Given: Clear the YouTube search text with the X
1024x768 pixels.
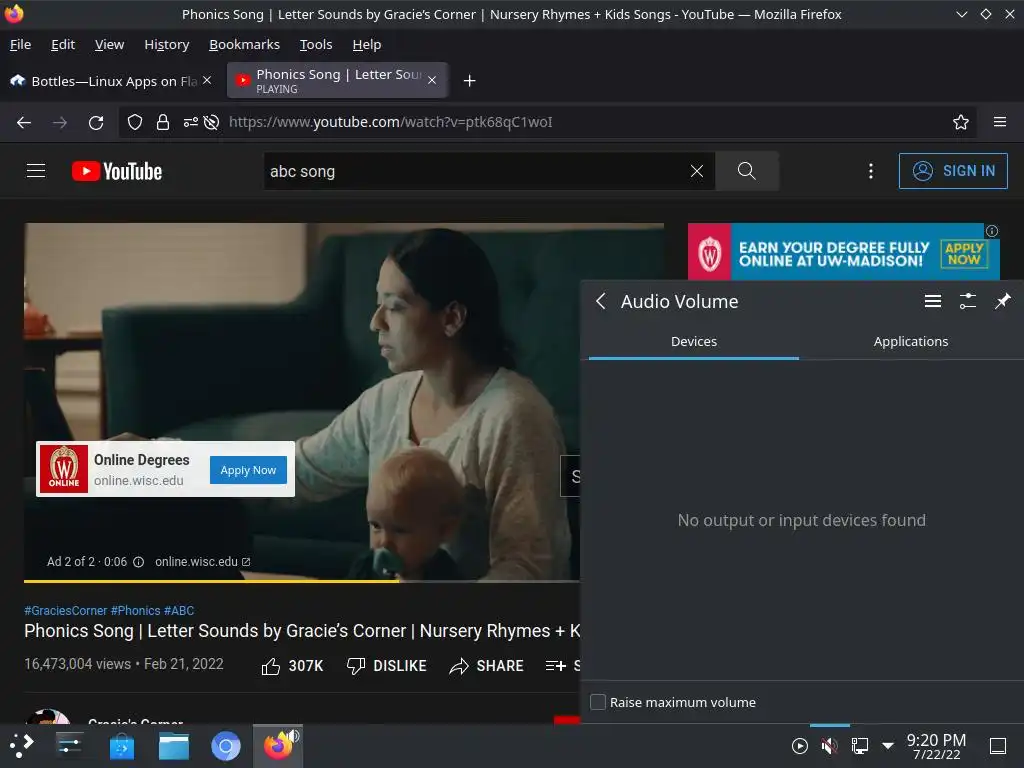Looking at the screenshot, I should point(697,171).
